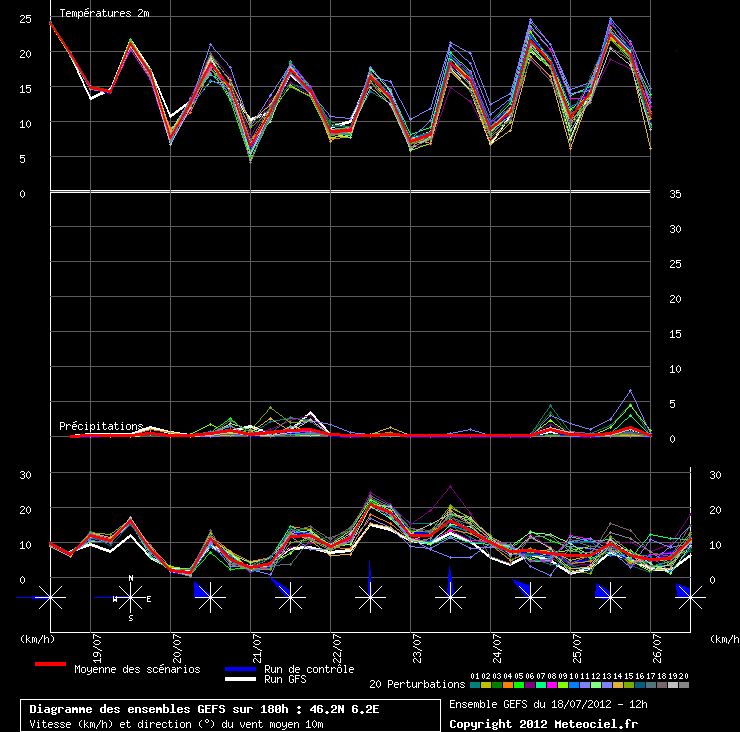Click the wind rose left of the 19/07 label
Screen dimensions: 740x732
pyautogui.click(x=51, y=598)
